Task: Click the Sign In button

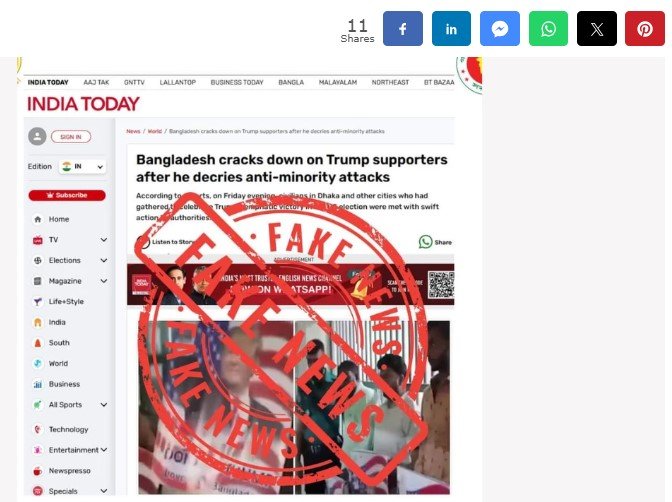Action: (71, 137)
